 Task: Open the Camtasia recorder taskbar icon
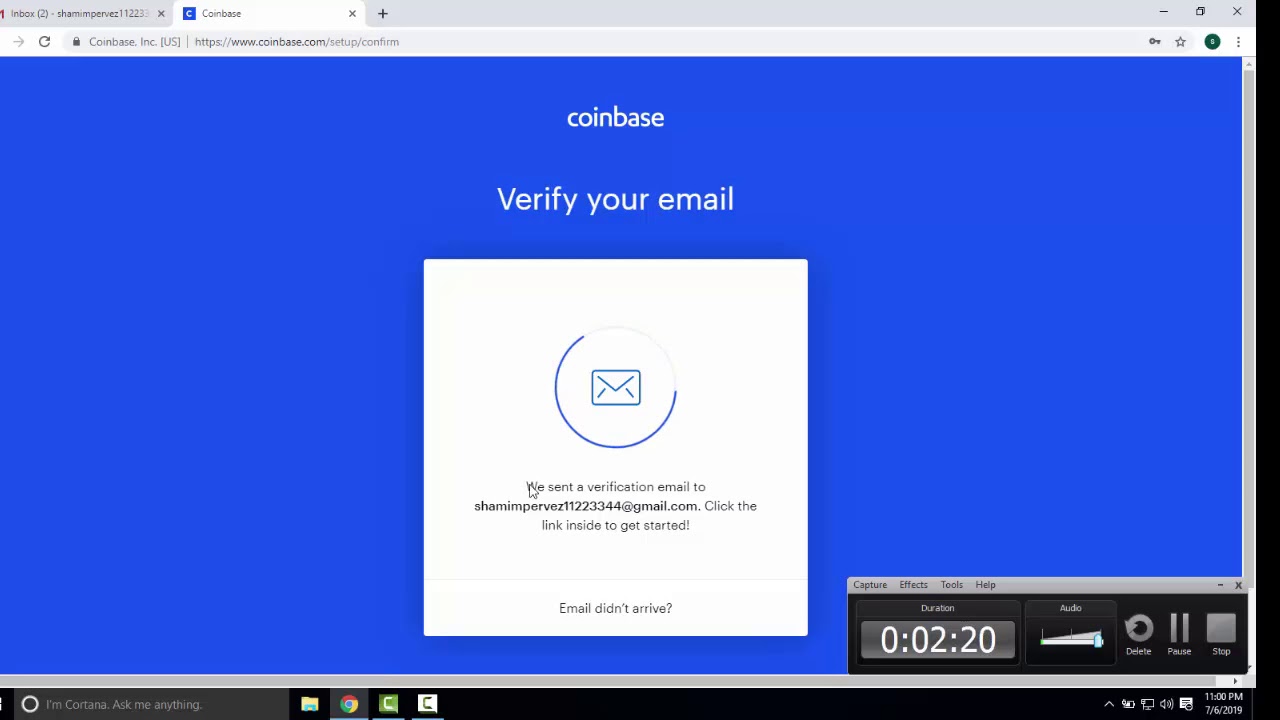coord(427,704)
